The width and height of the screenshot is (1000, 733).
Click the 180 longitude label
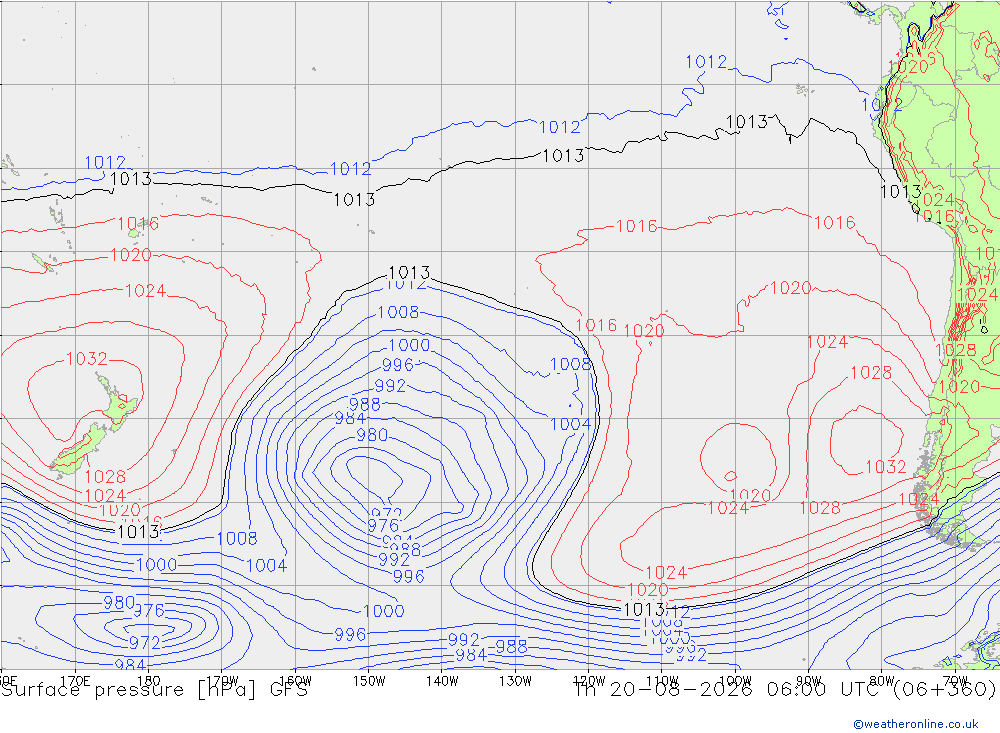point(148,681)
